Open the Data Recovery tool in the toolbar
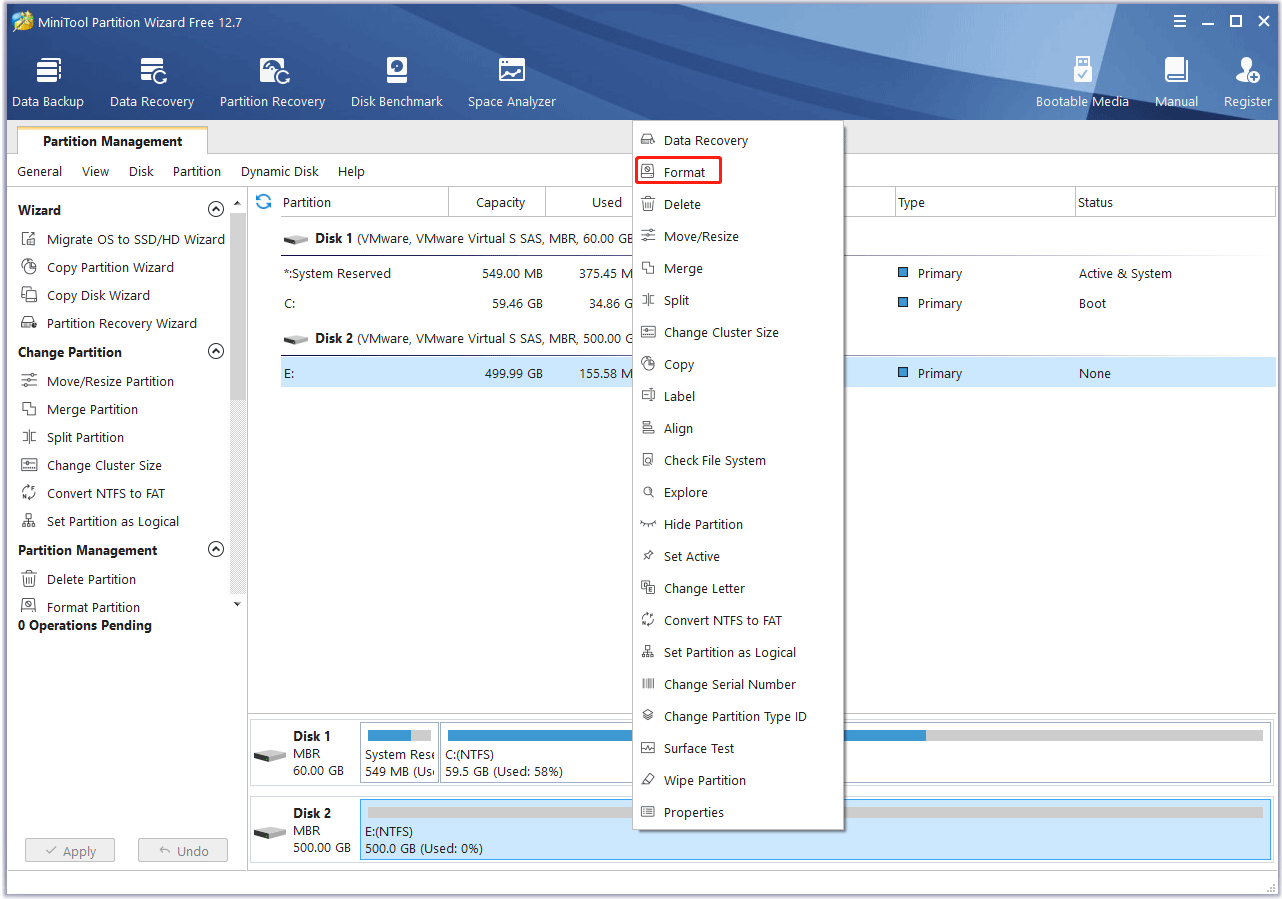The image size is (1282, 899). click(152, 82)
